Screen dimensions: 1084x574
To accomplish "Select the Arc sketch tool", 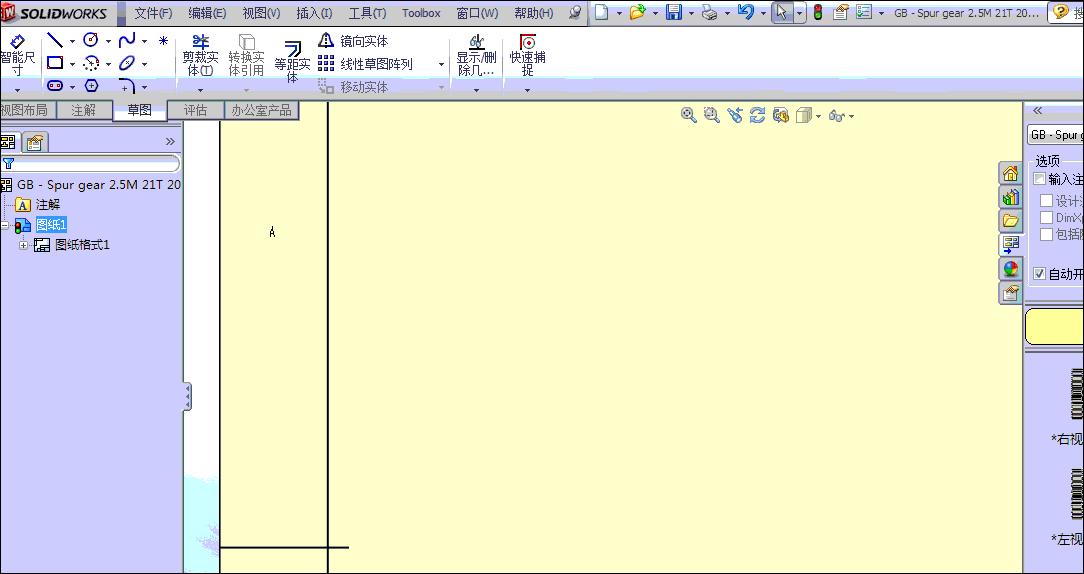I will point(91,64).
